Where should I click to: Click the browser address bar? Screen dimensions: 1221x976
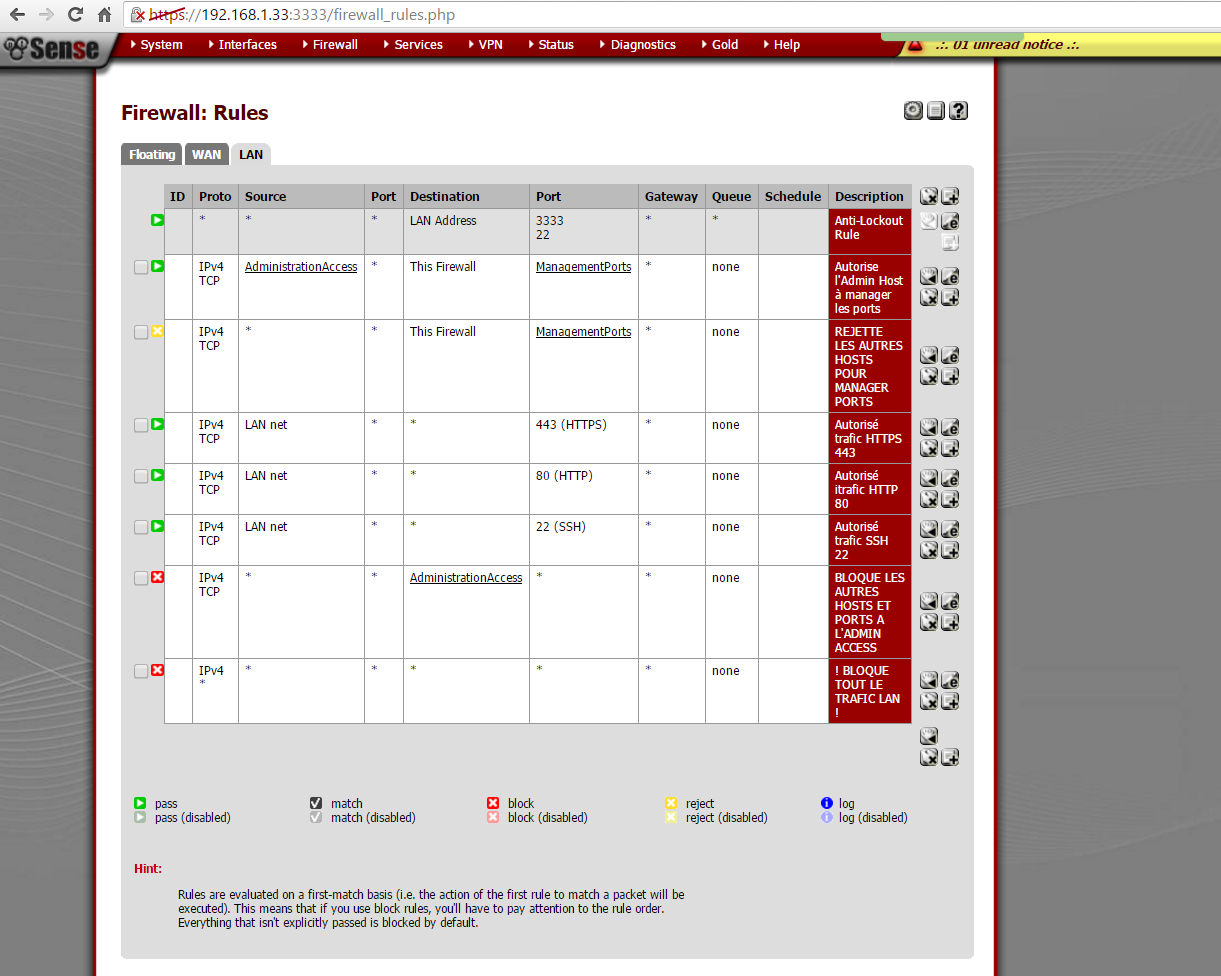tap(672, 15)
